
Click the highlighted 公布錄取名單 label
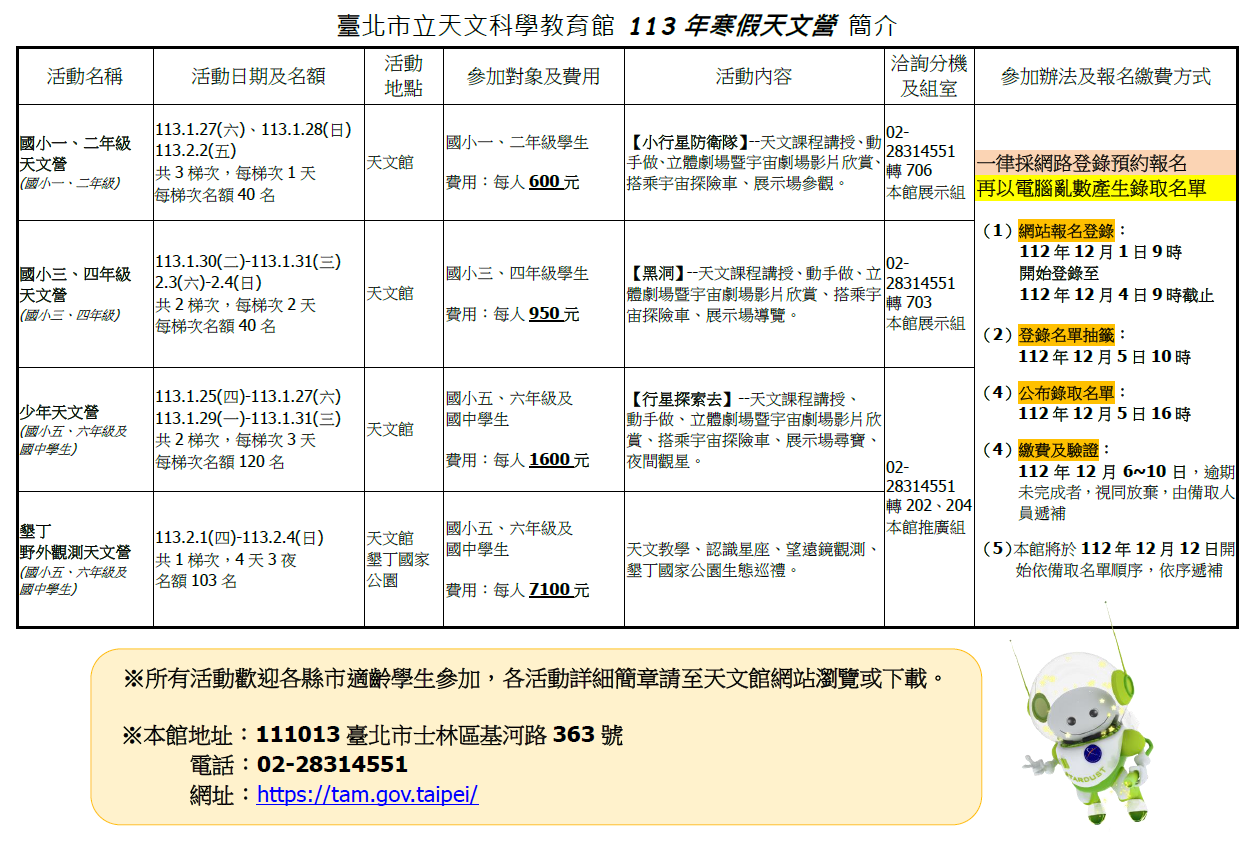point(1066,392)
